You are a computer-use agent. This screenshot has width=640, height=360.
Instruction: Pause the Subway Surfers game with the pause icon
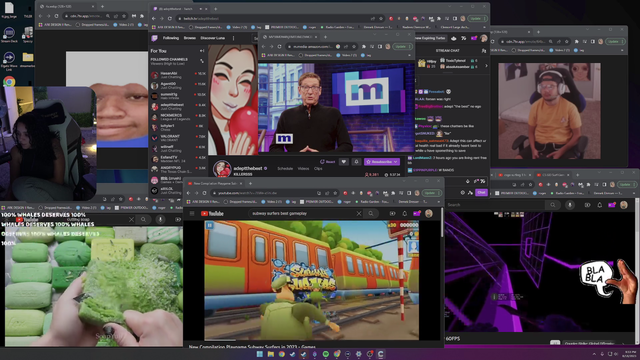[209, 225]
